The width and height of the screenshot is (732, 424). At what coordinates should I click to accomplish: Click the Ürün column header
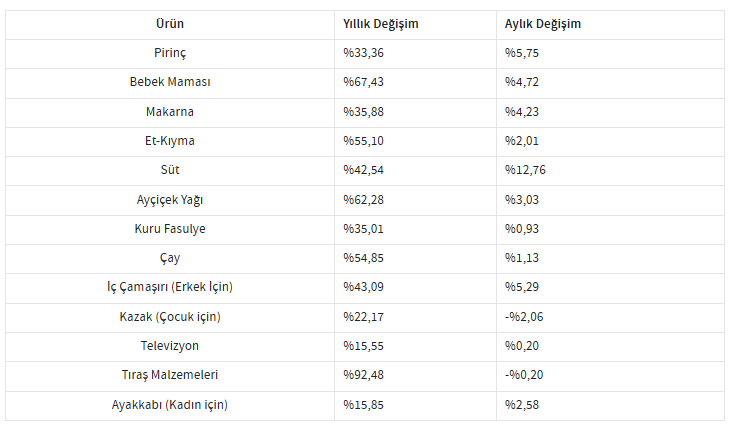(x=170, y=24)
